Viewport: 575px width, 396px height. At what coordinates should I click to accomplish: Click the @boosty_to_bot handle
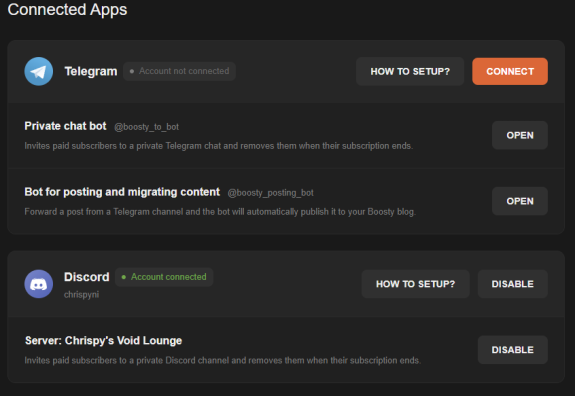tap(147, 127)
